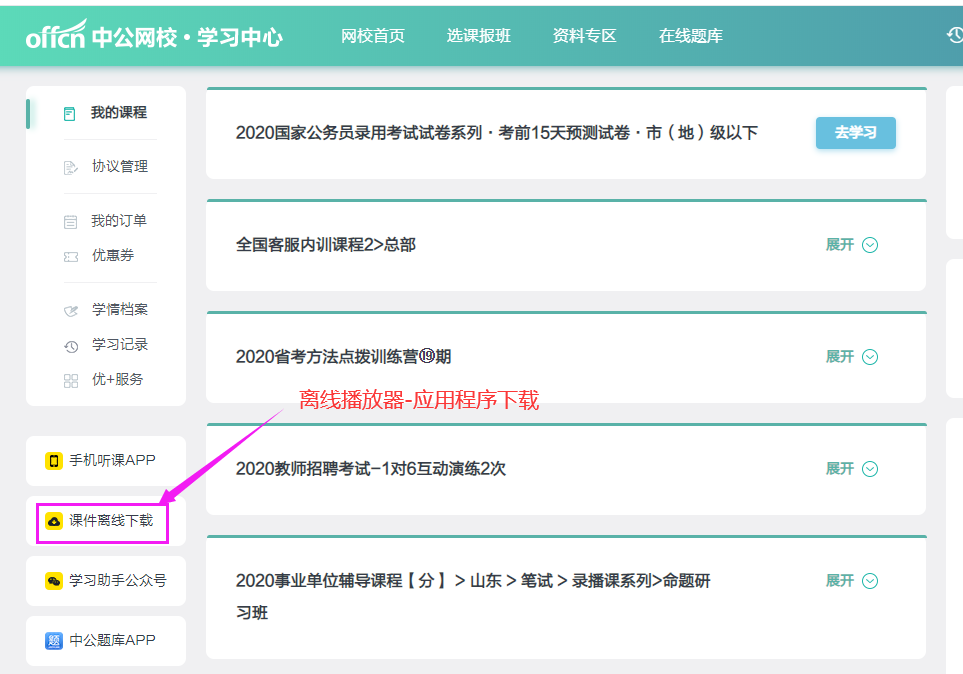
Task: Click the 协议管理 sidebar icon
Action: pos(70,167)
